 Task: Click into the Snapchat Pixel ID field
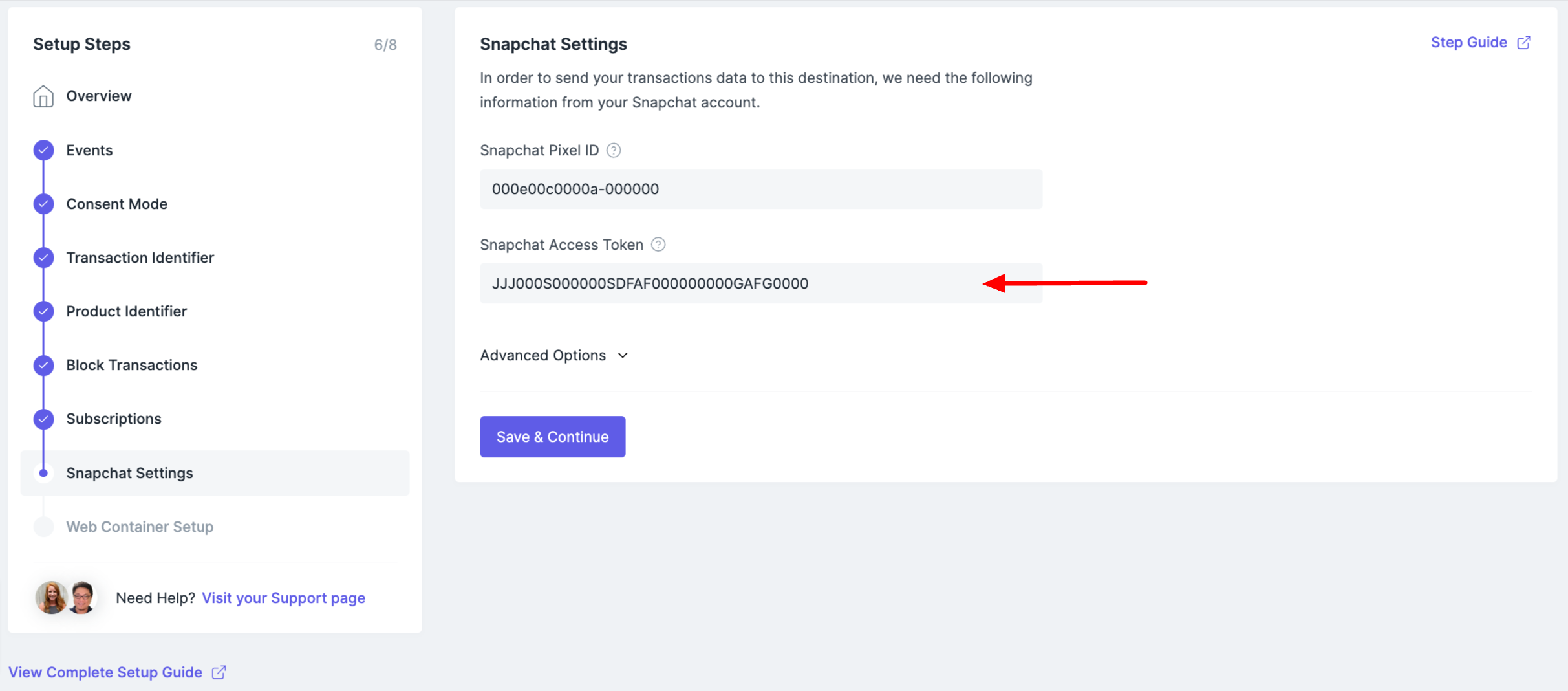pos(760,189)
